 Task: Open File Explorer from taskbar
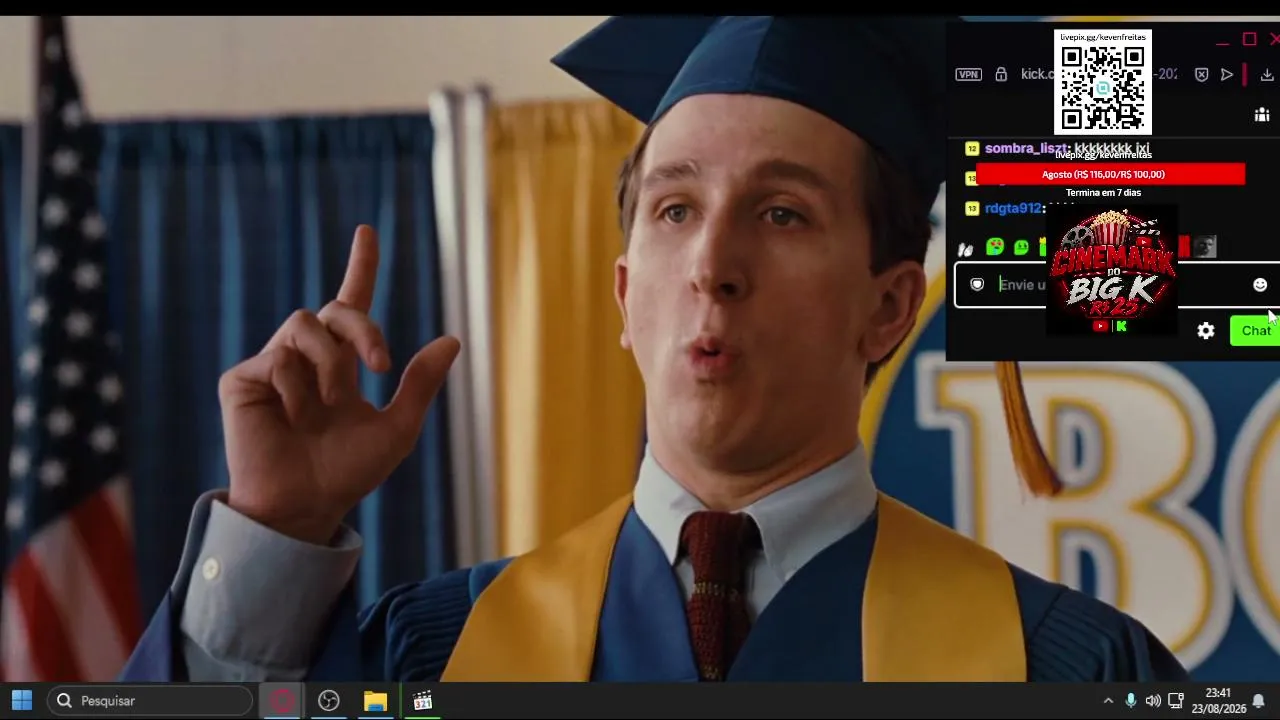pyautogui.click(x=376, y=701)
